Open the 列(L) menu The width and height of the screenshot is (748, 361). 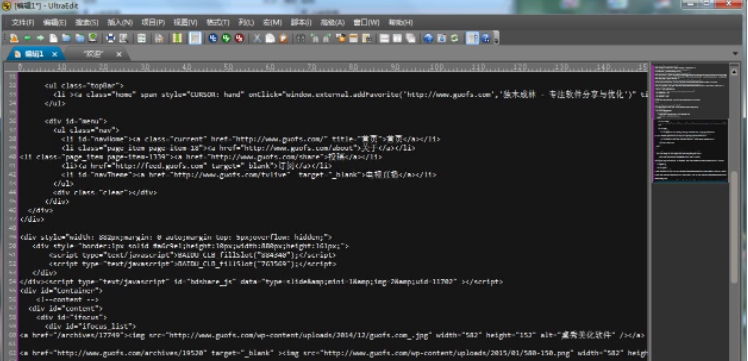point(246,22)
